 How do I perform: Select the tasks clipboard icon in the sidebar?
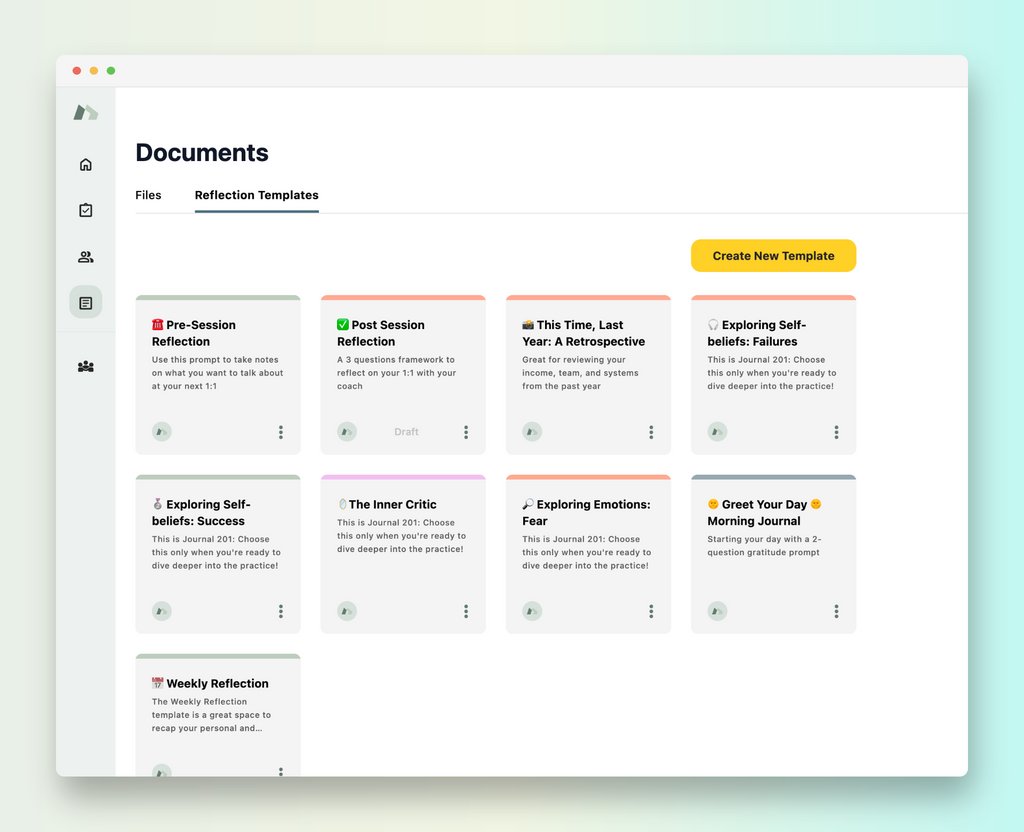pyautogui.click(x=86, y=210)
